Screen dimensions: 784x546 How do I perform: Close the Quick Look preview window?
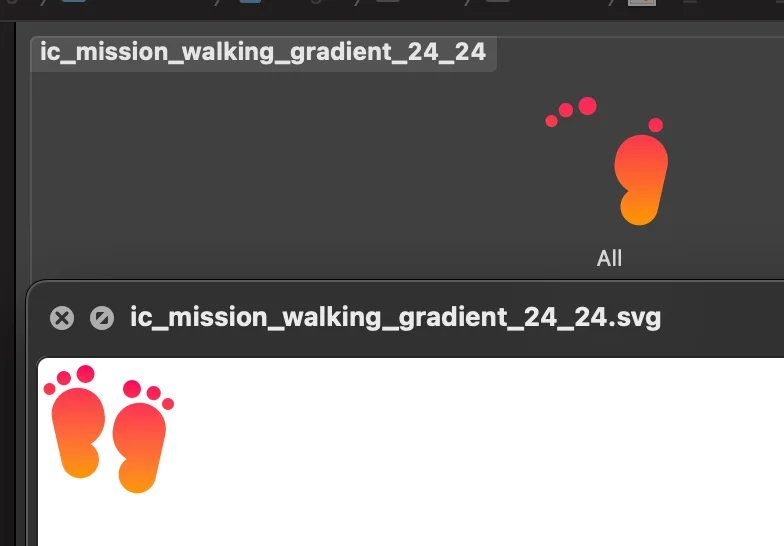[62, 318]
